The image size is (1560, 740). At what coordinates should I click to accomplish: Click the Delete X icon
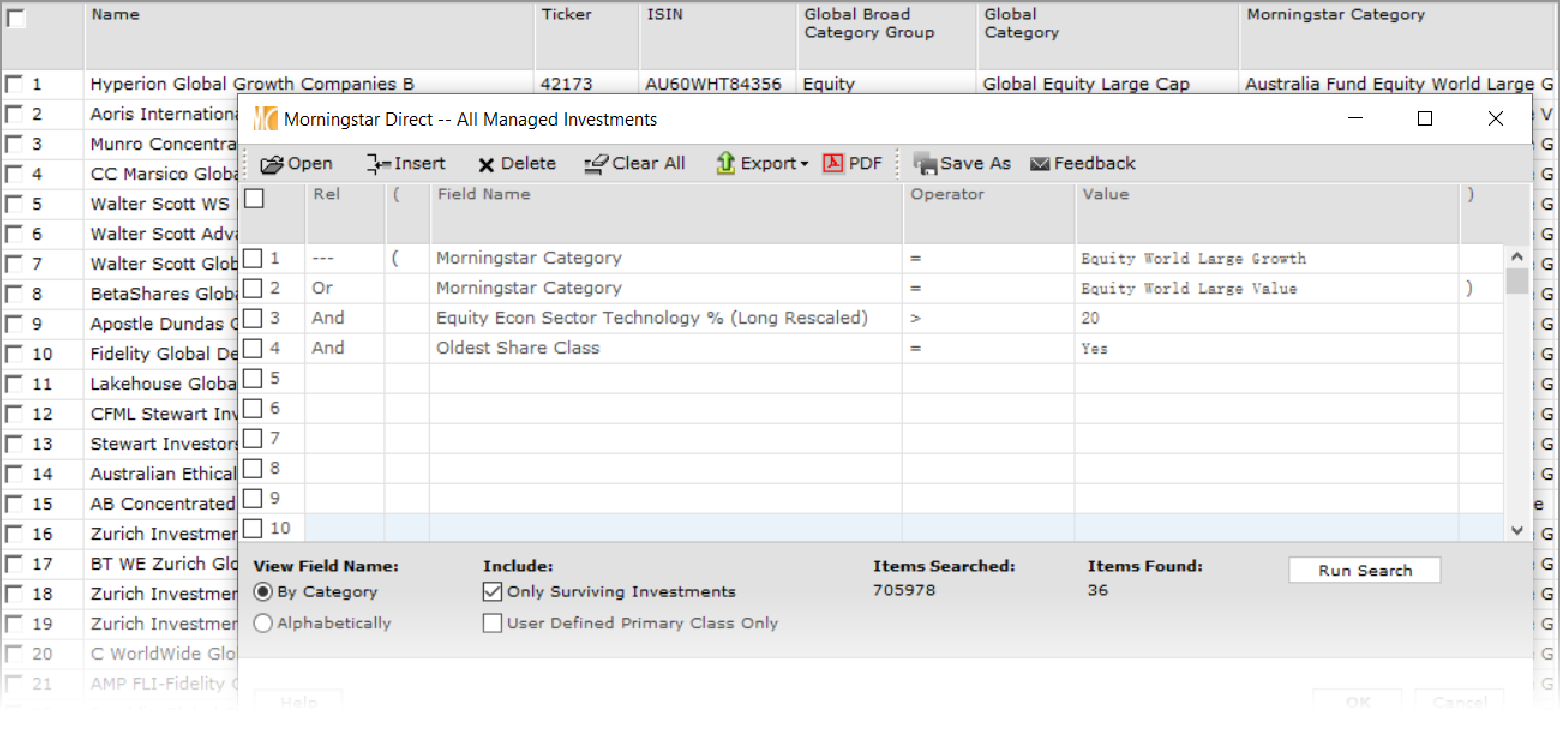coord(486,165)
